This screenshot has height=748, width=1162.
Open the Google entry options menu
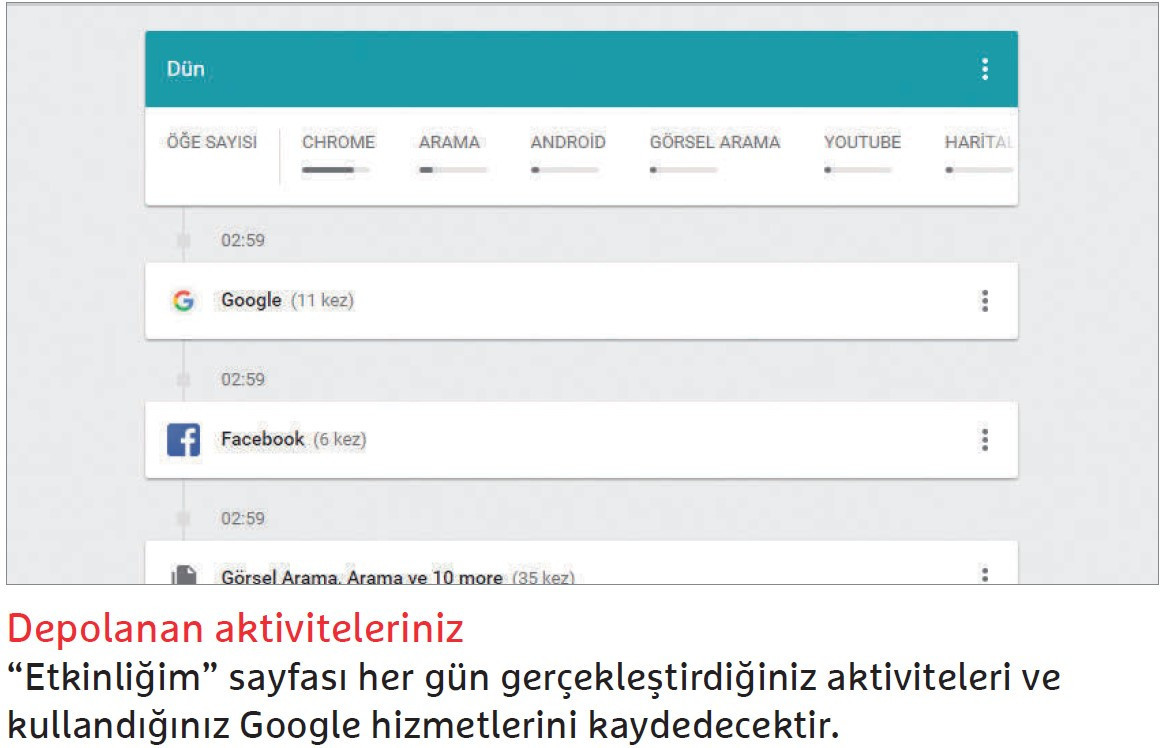click(984, 301)
